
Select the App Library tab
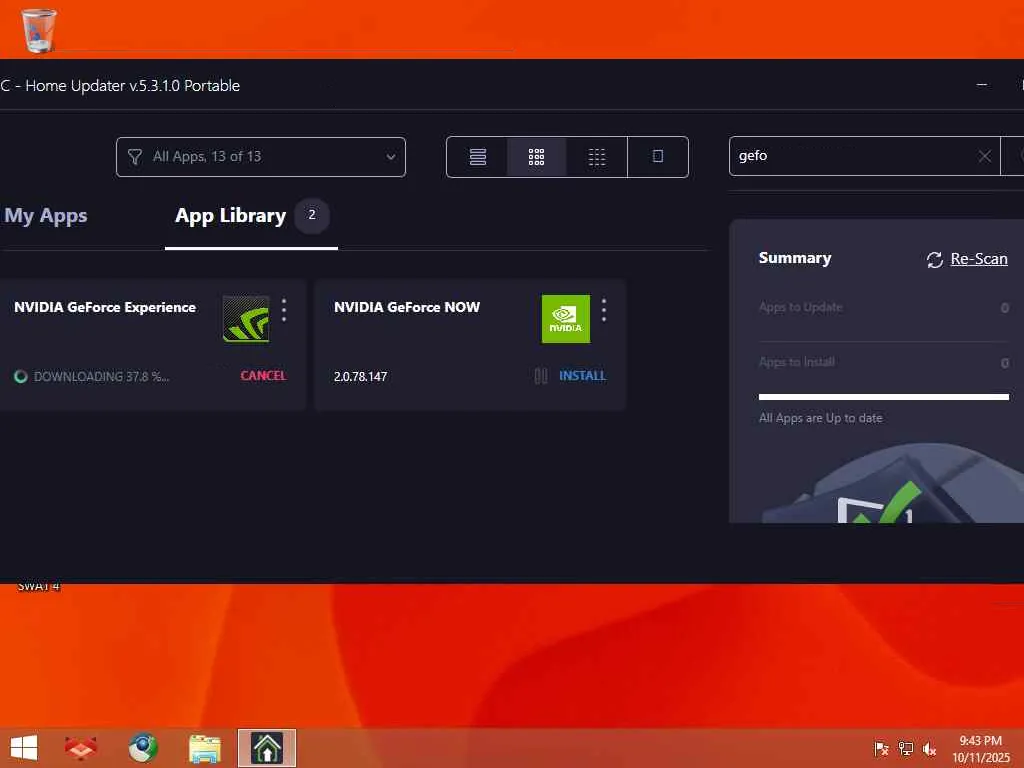(231, 216)
